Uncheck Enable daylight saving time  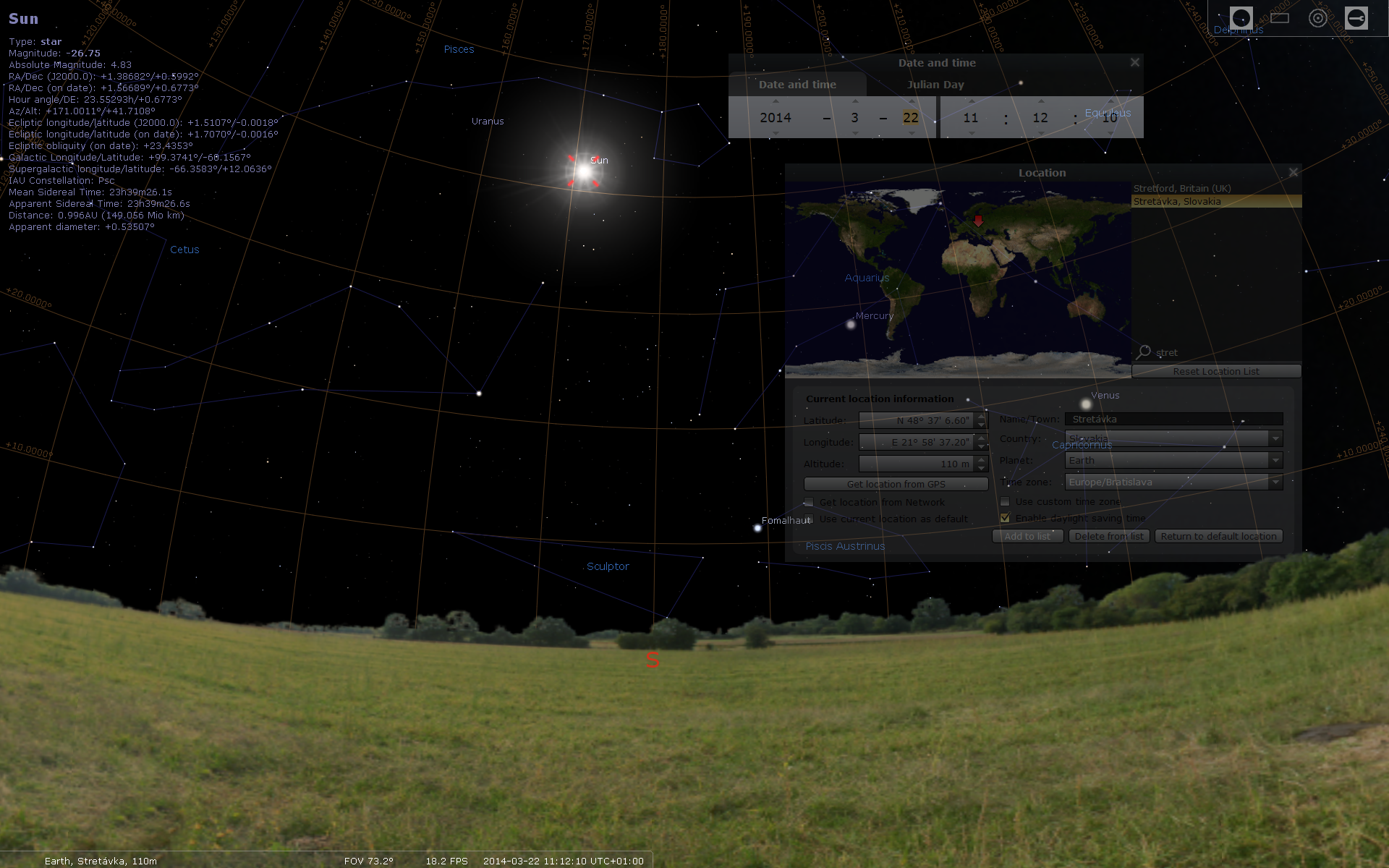coord(1005,518)
